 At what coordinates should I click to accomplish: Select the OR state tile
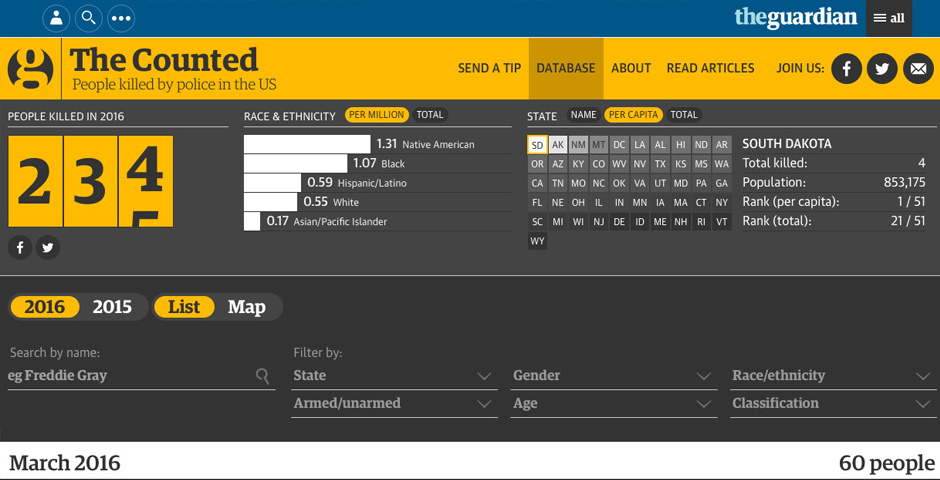[x=537, y=164]
